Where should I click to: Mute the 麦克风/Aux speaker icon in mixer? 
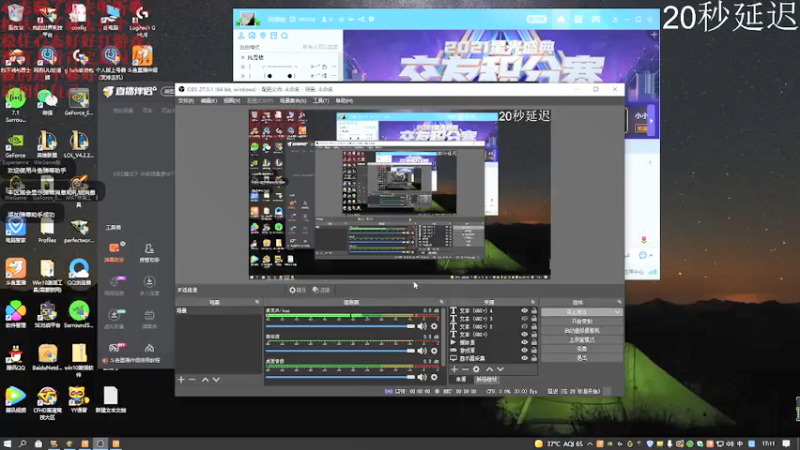422,326
